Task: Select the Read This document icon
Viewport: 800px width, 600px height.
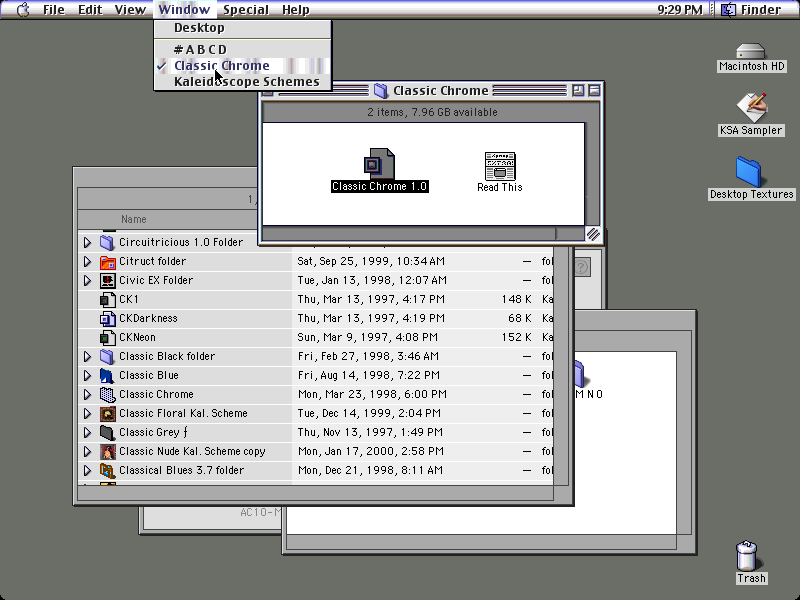Action: pos(500,166)
